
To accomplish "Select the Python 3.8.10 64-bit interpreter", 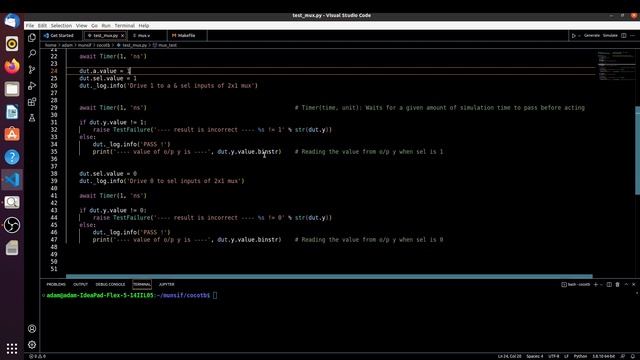I will 603,356.
